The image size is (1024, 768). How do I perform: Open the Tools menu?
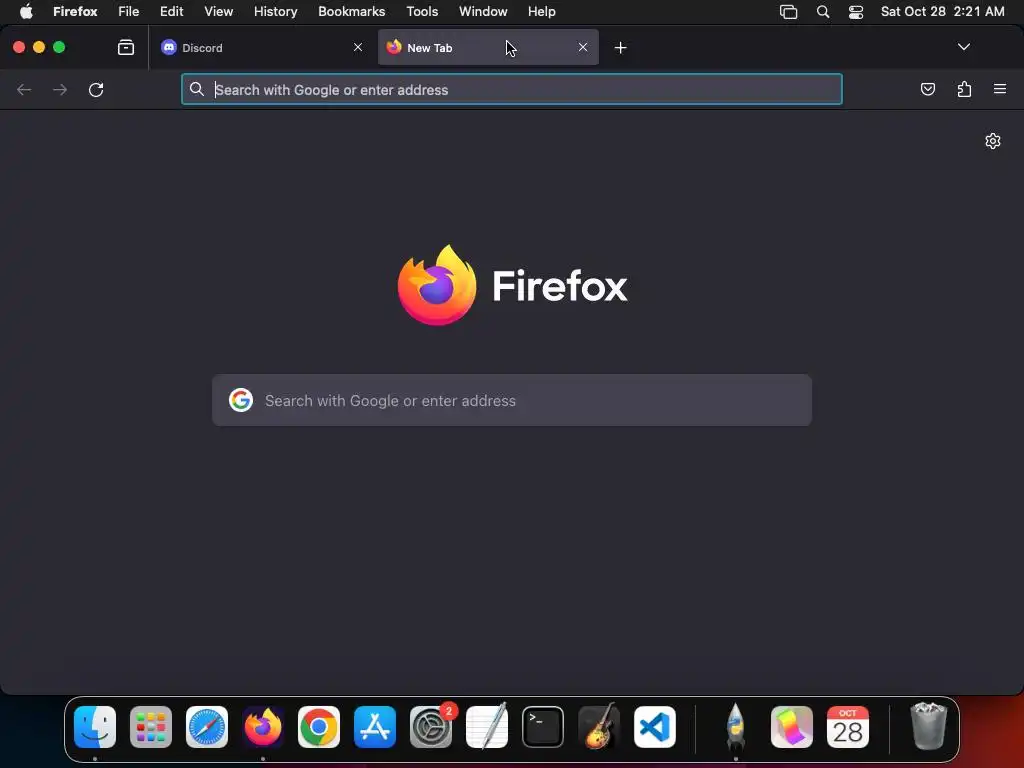[422, 11]
